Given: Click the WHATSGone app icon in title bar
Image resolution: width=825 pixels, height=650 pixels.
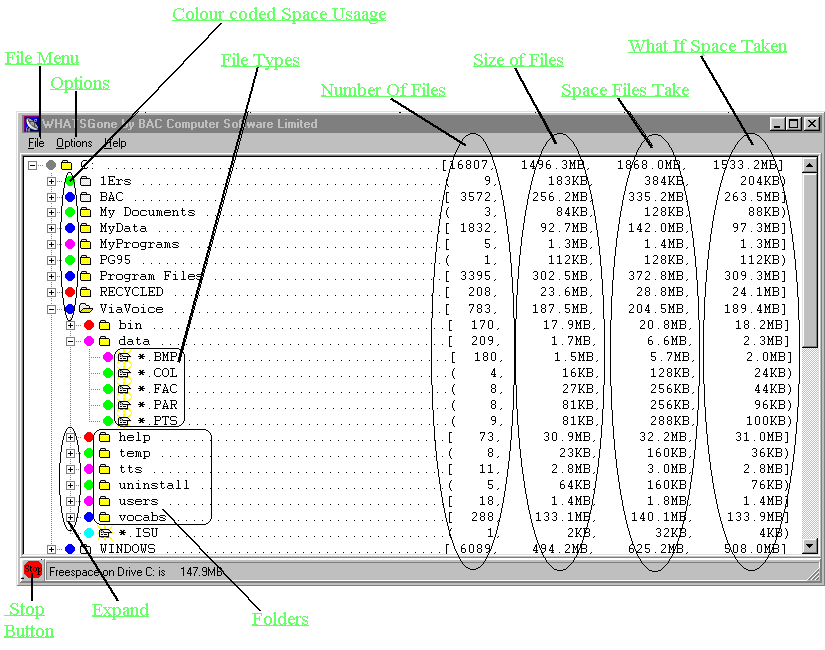Looking at the screenshot, I should coord(32,124).
